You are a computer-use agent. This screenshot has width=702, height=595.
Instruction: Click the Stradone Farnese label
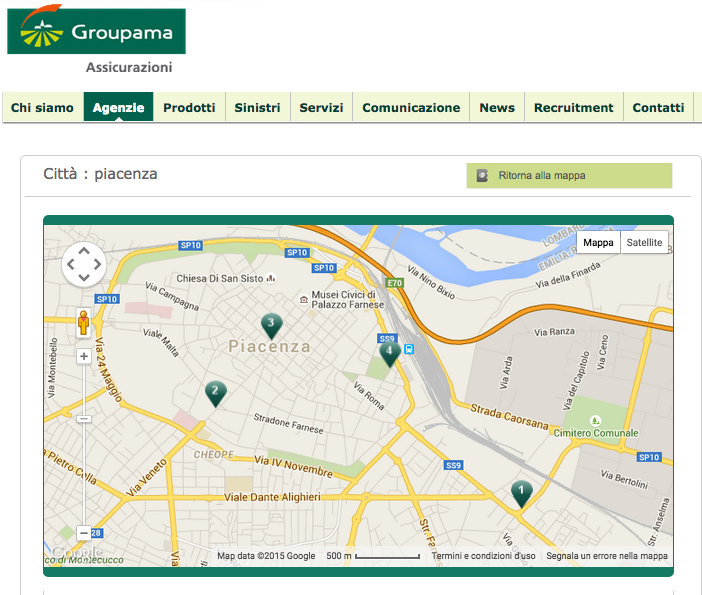click(288, 424)
